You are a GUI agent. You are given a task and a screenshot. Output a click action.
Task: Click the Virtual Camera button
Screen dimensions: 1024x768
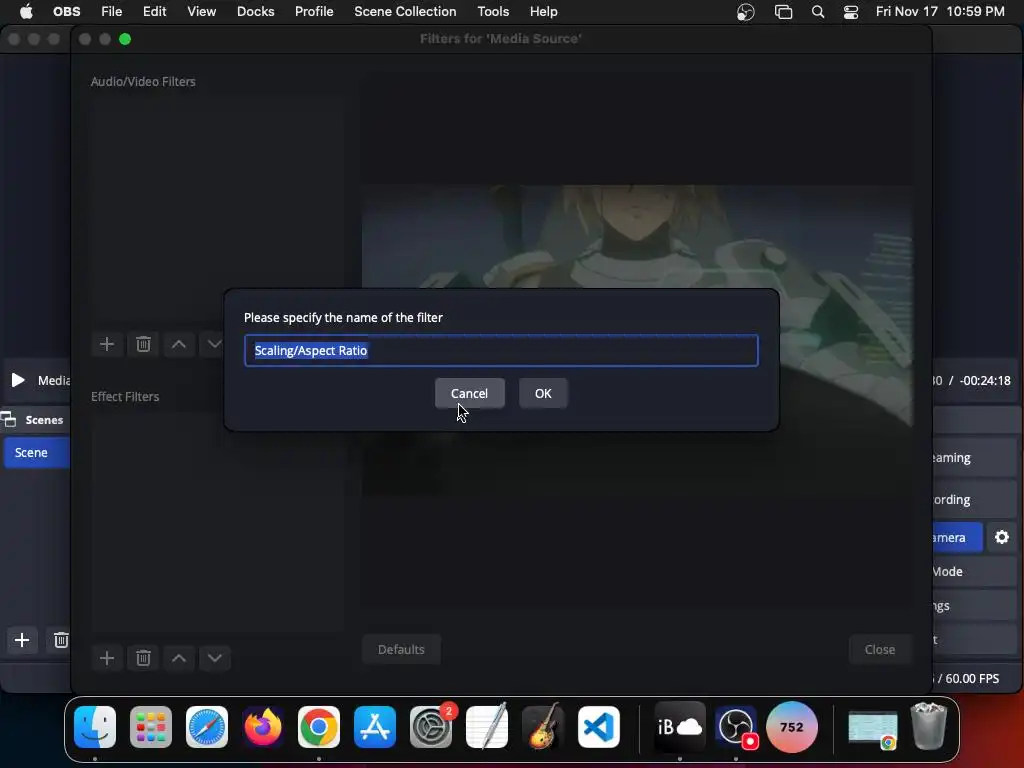click(x=957, y=537)
